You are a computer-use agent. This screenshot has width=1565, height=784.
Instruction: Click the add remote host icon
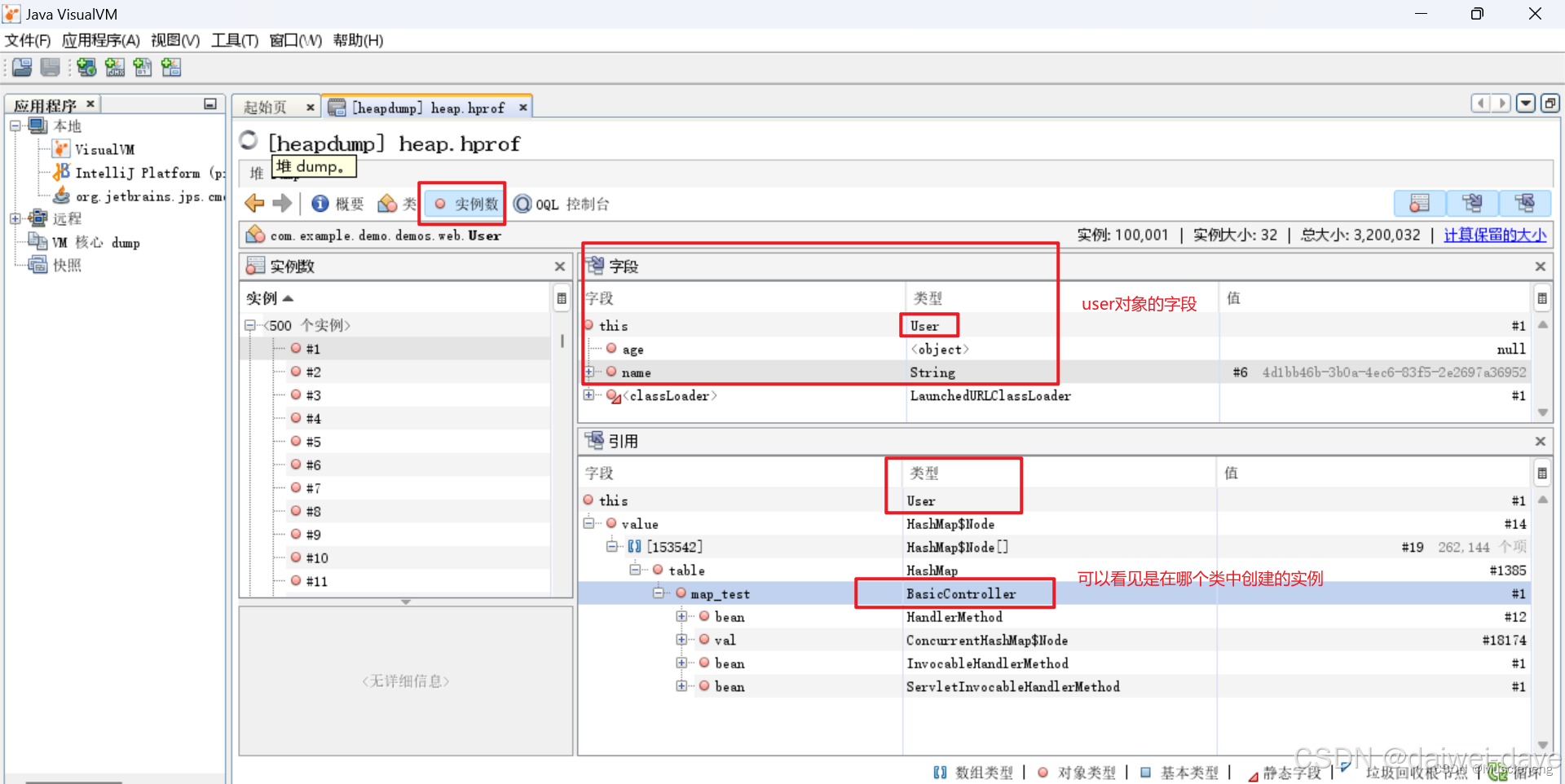86,68
